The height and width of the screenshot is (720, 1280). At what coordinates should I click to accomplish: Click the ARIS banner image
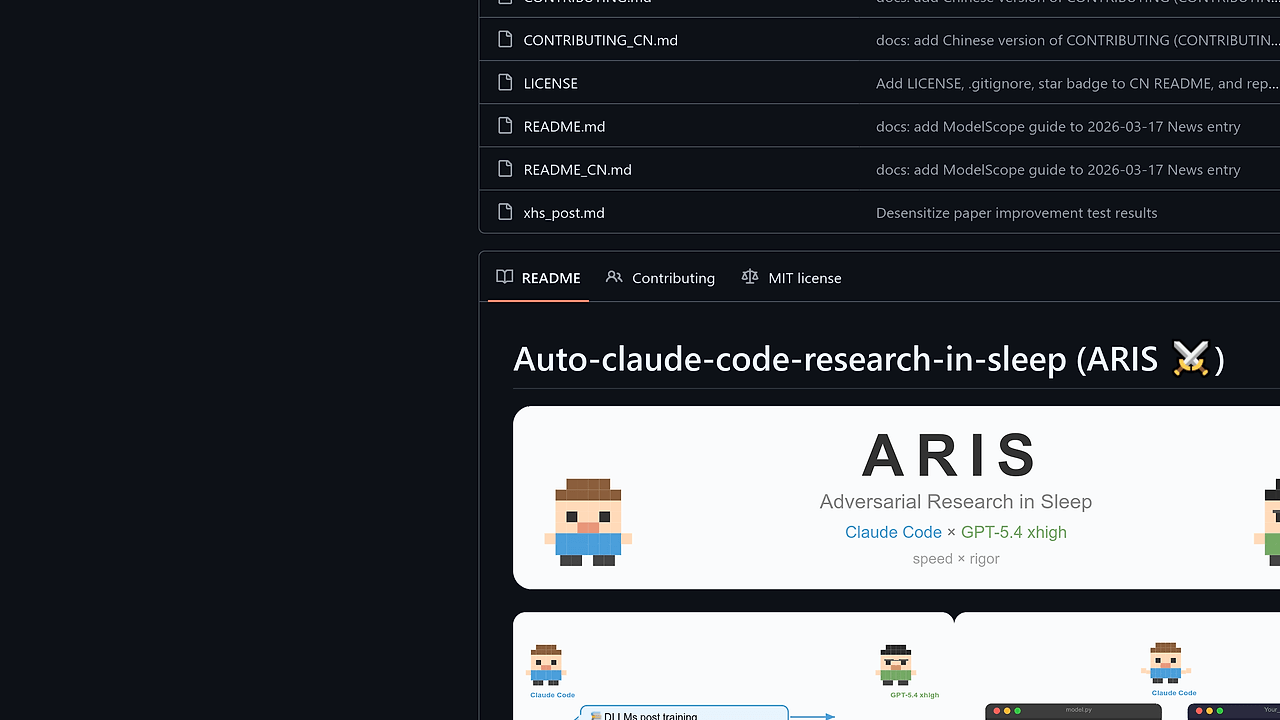(896, 497)
